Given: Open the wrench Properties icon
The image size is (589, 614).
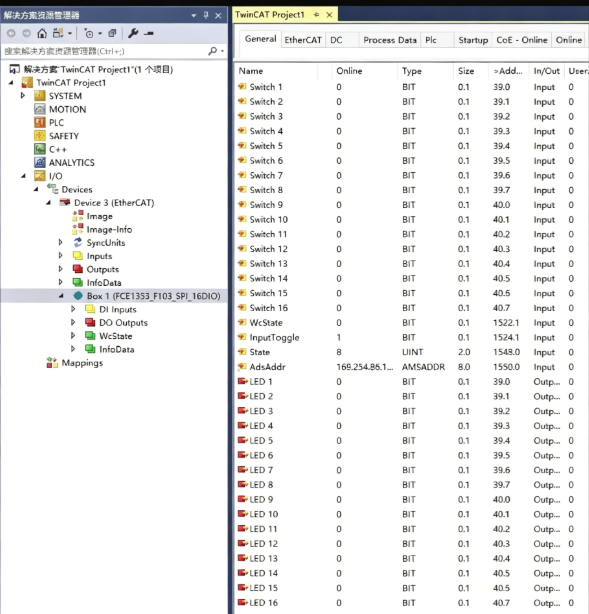Looking at the screenshot, I should point(133,33).
